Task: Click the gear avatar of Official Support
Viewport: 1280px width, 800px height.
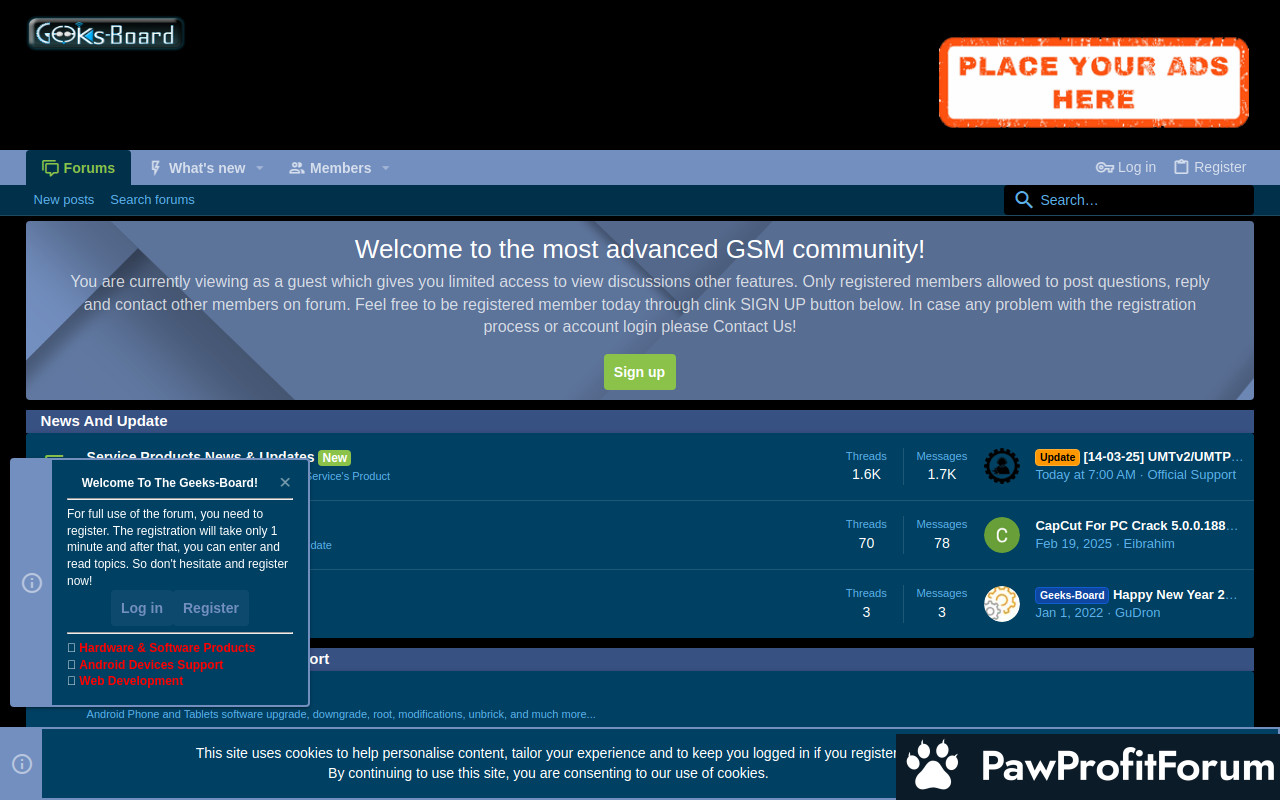Action: pos(1001,466)
